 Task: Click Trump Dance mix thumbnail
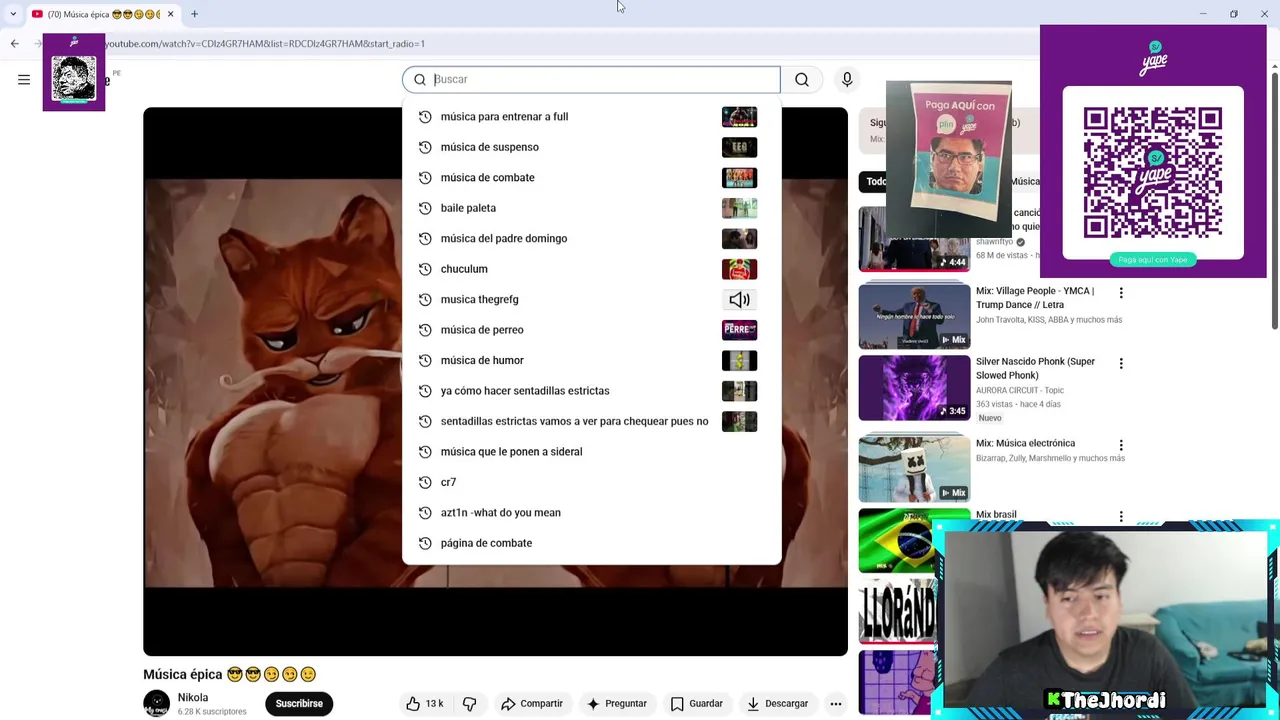tap(914, 315)
